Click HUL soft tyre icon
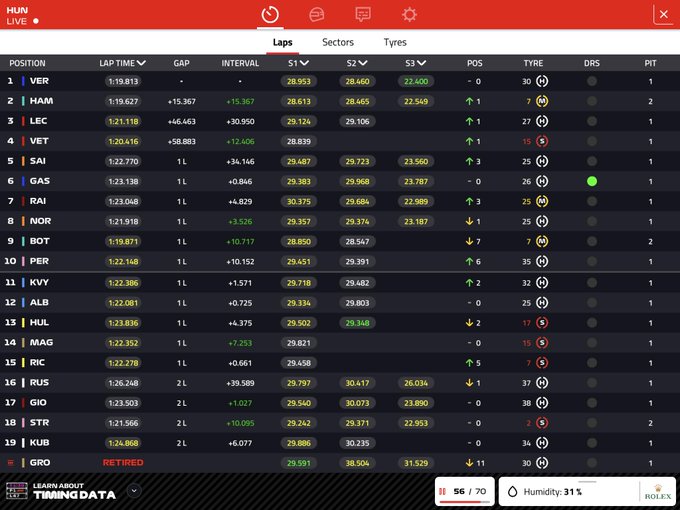Image resolution: width=680 pixels, height=510 pixels. click(x=542, y=323)
